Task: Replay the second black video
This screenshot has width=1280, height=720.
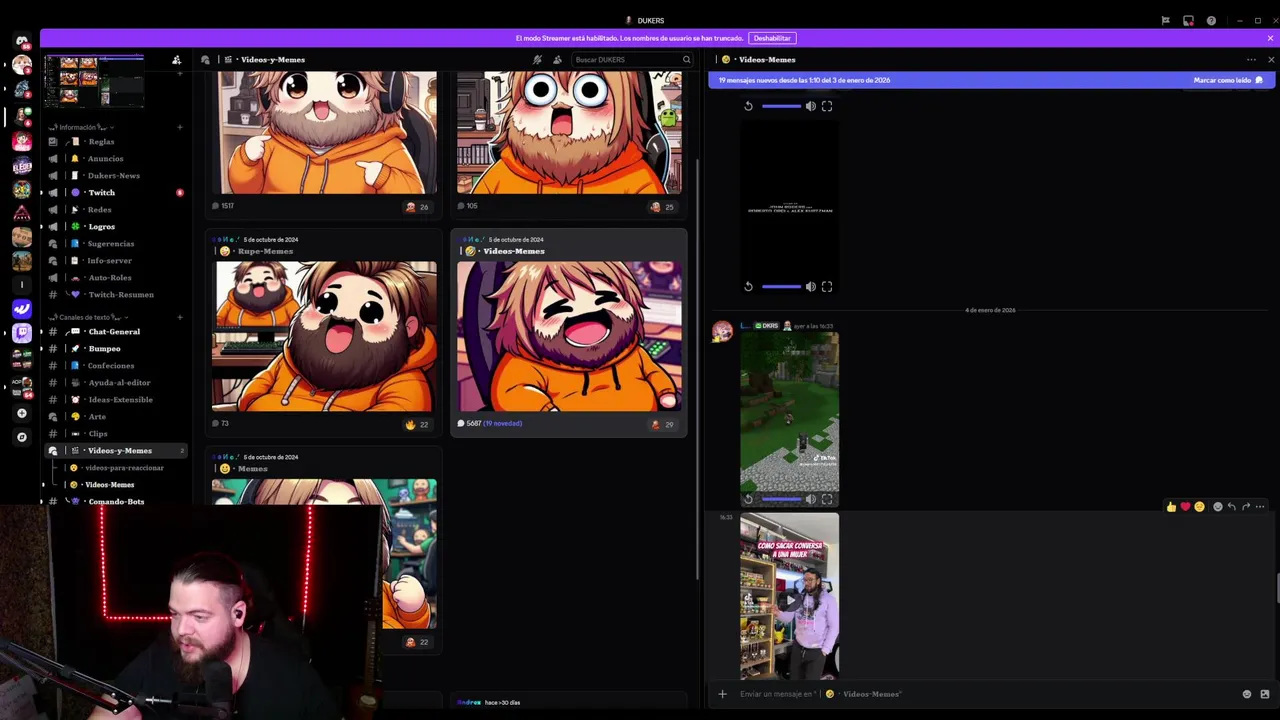Action: pyautogui.click(x=748, y=287)
